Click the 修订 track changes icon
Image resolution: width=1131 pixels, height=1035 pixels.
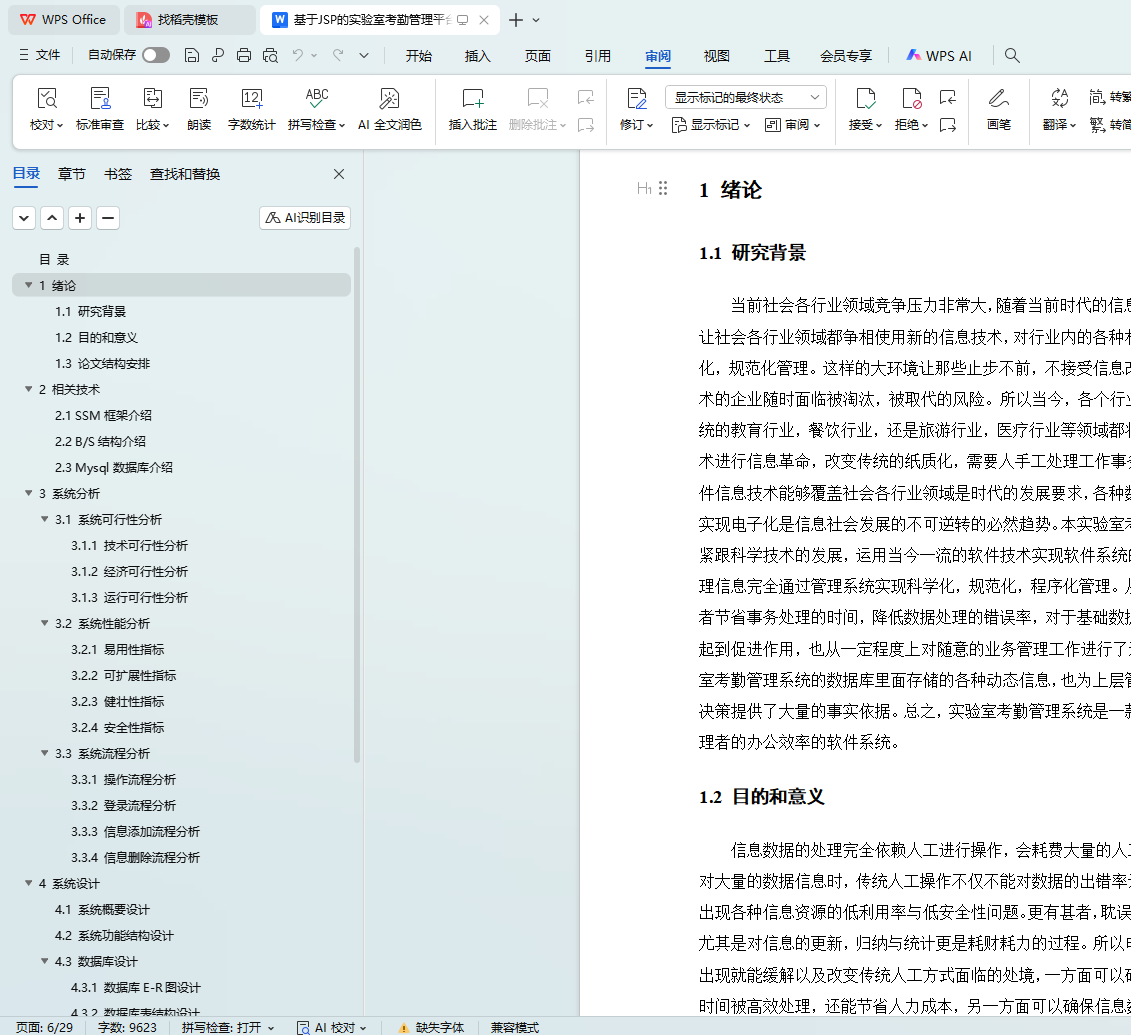pos(636,98)
